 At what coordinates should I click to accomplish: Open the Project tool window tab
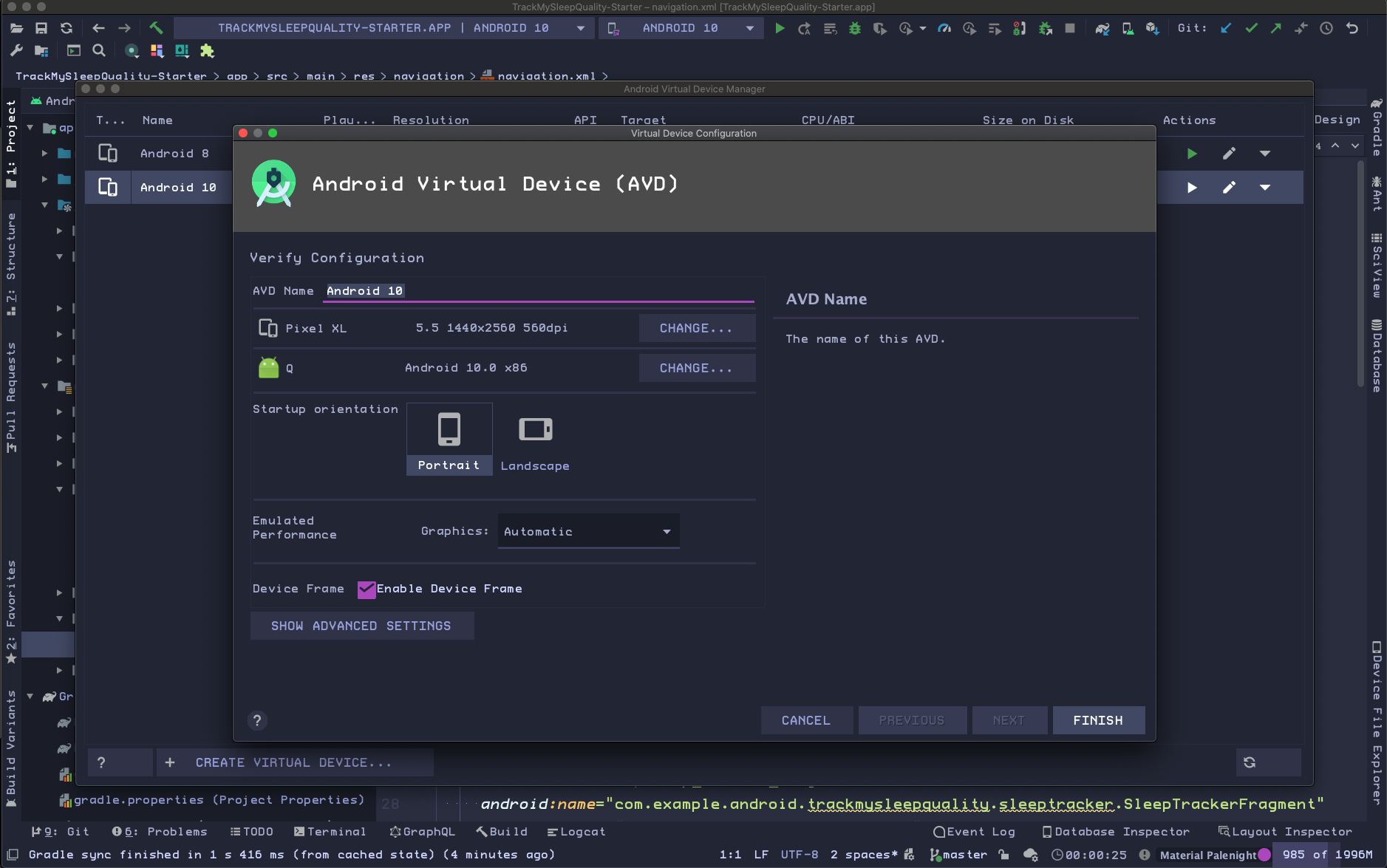(11, 144)
